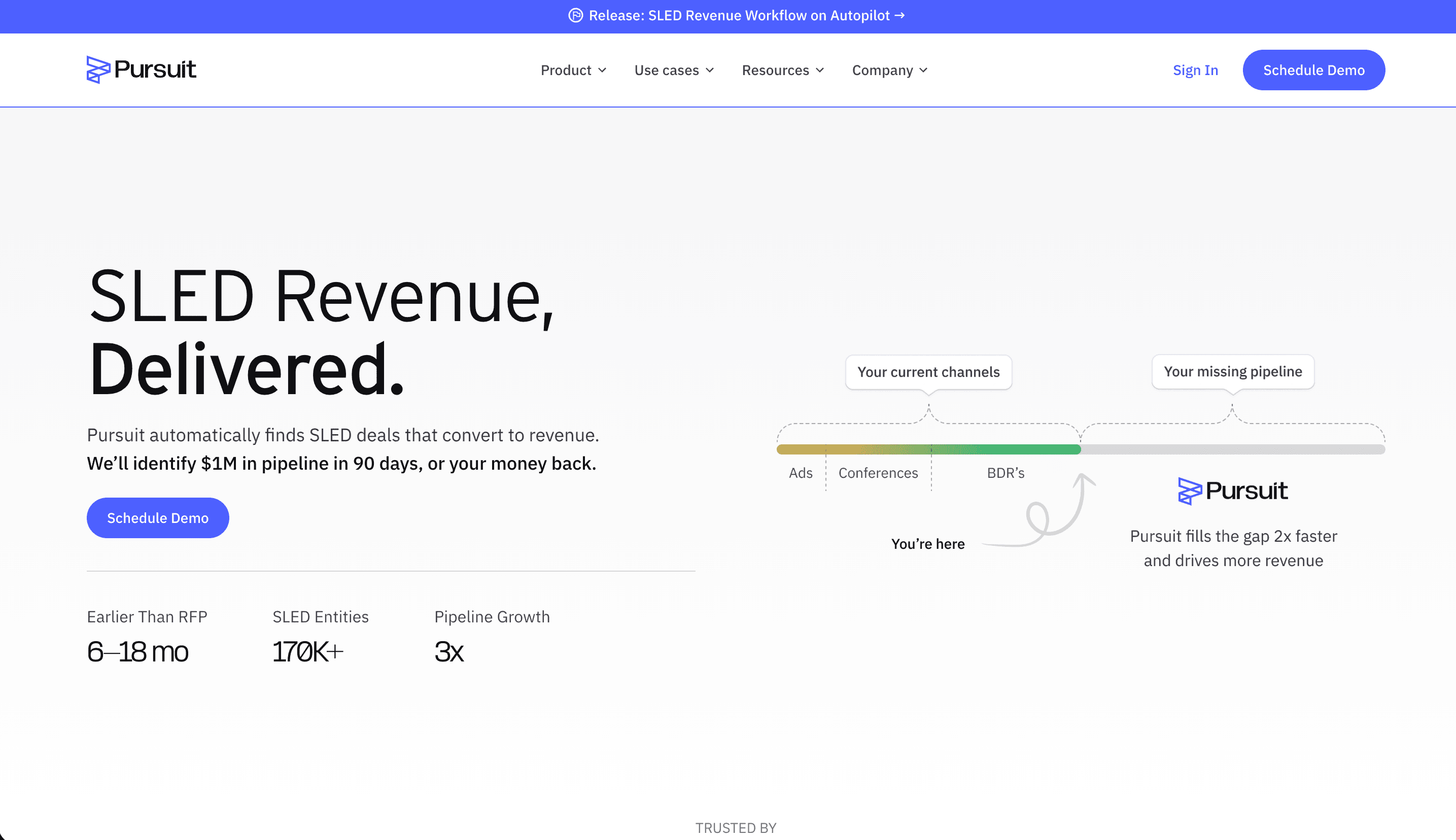Click the 'TRUSTED BY' heading
This screenshot has height=840, width=1456.
[x=736, y=828]
